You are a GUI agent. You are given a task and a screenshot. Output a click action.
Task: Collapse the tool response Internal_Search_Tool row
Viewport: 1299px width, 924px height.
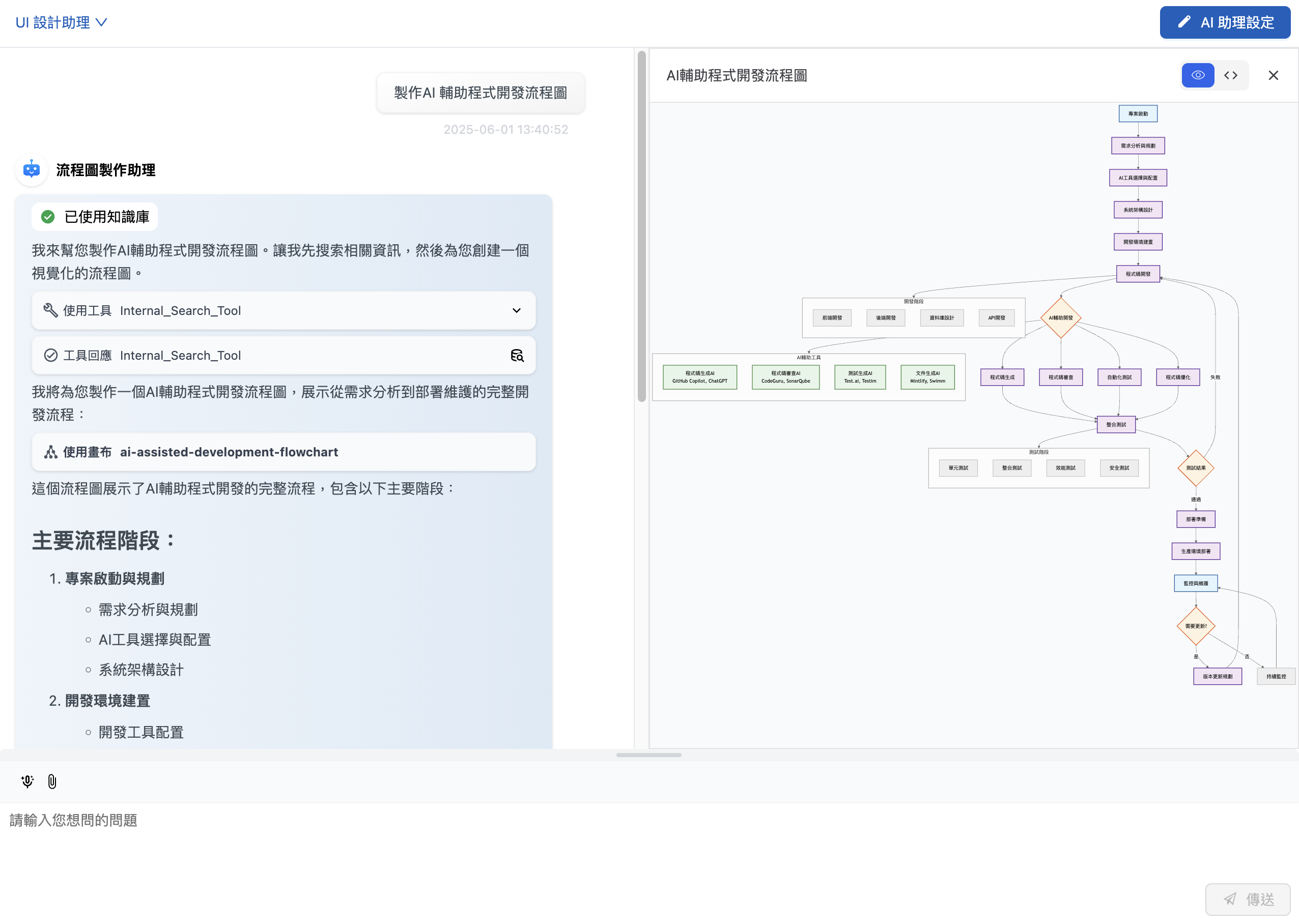coord(285,356)
